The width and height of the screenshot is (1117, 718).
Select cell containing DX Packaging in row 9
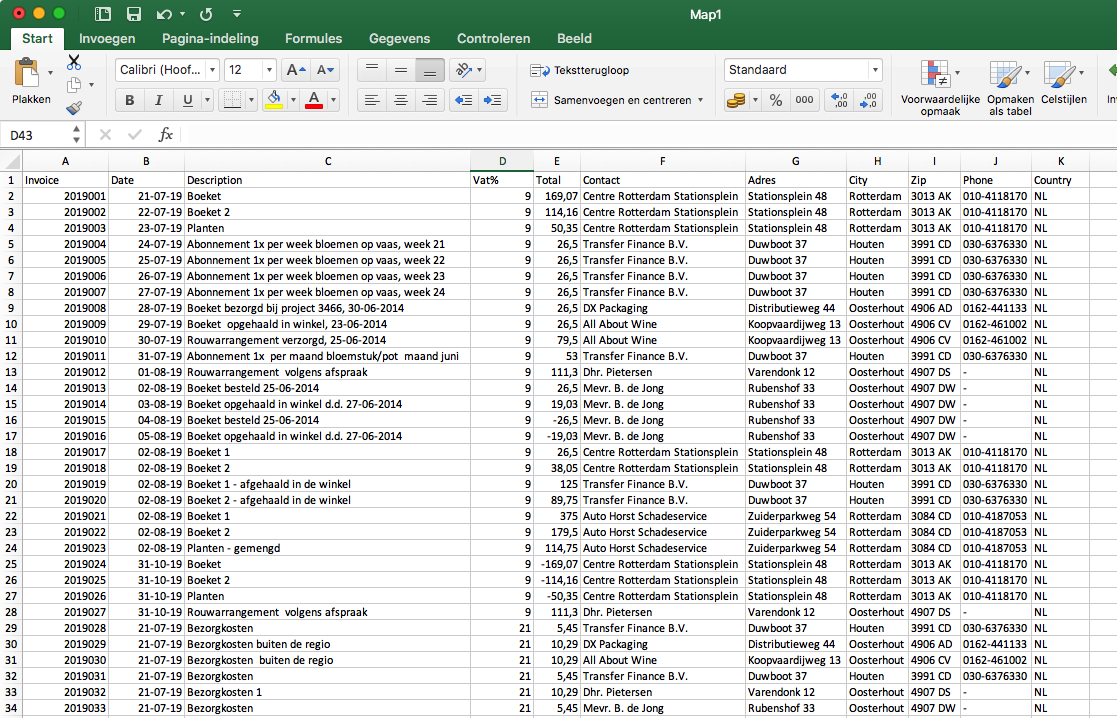(663, 308)
